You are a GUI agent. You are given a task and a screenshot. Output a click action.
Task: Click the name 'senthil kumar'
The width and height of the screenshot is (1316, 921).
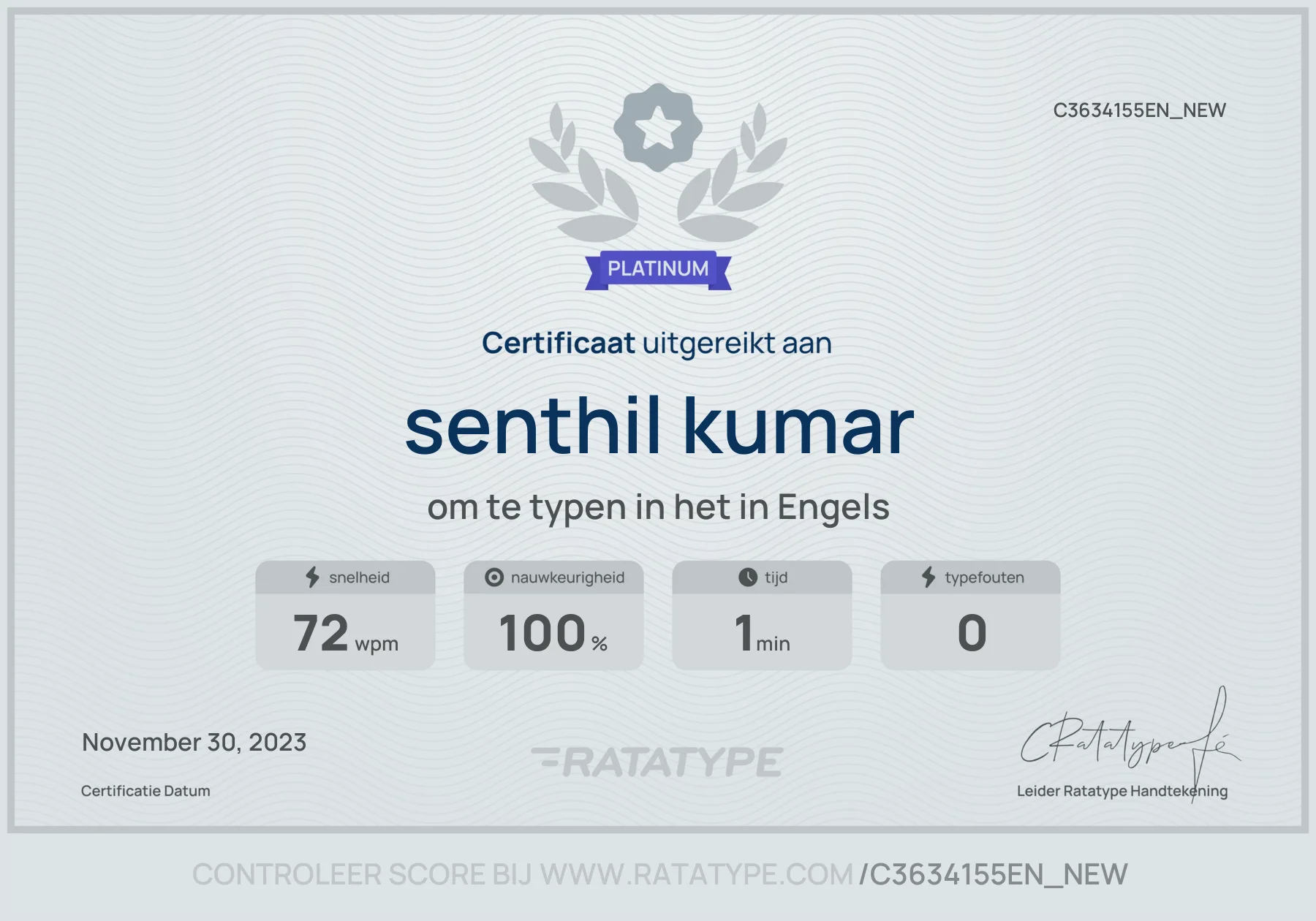point(659,427)
